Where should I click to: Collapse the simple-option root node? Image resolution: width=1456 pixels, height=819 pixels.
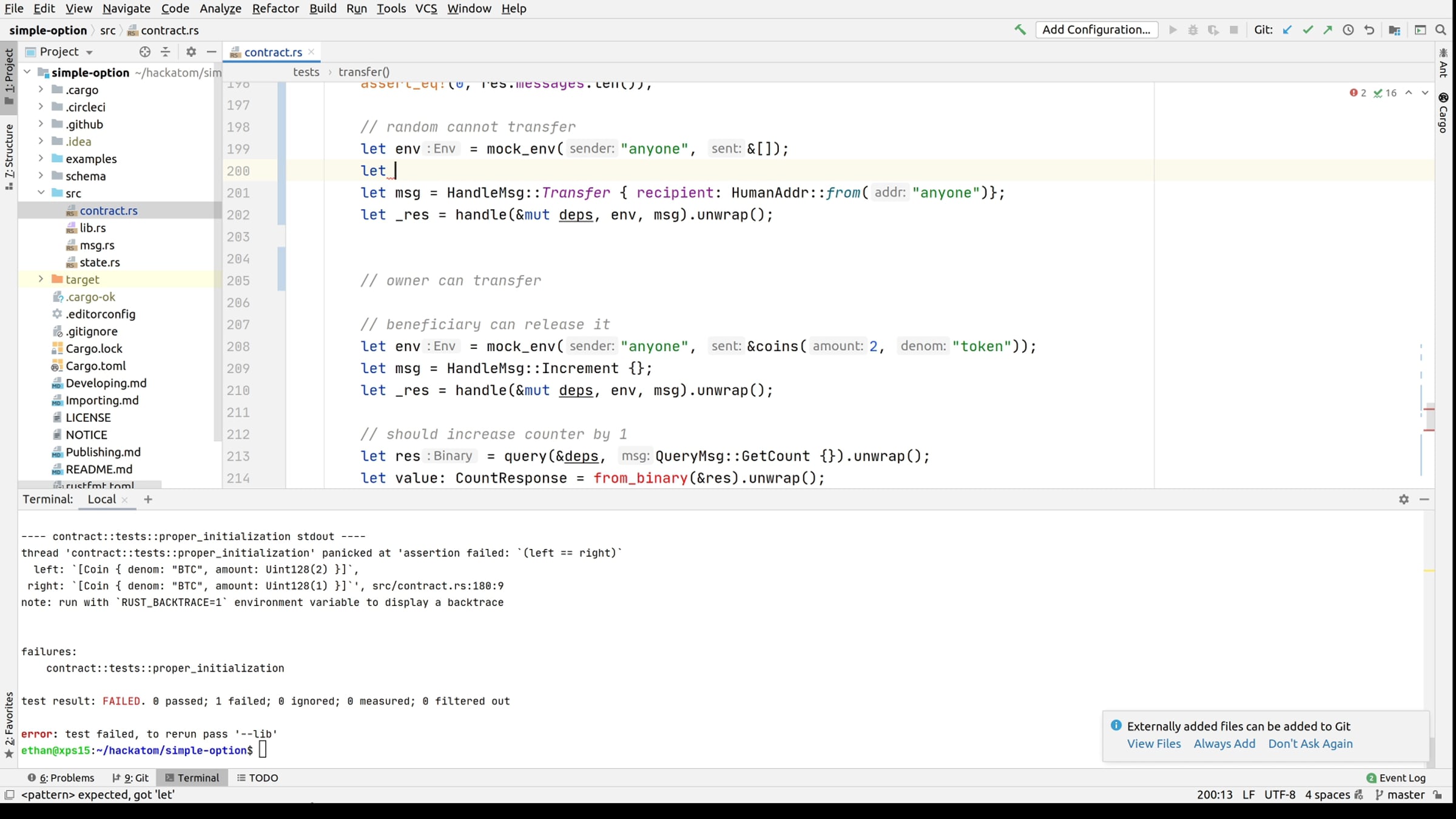(x=27, y=72)
